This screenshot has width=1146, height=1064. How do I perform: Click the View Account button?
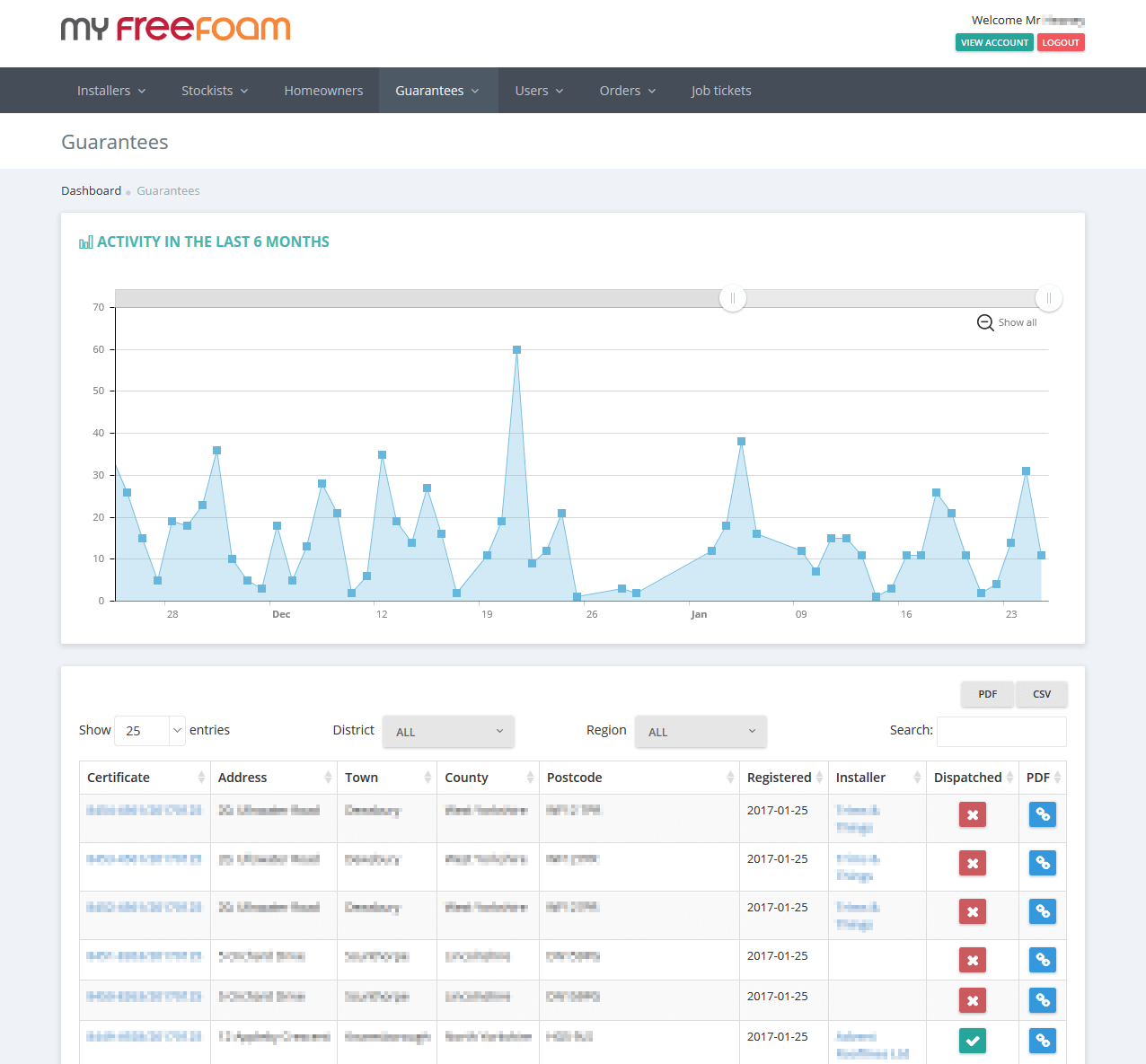point(993,42)
